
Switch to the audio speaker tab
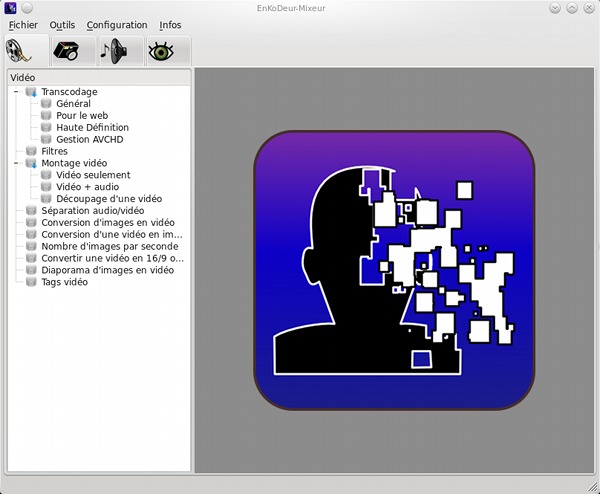point(122,51)
